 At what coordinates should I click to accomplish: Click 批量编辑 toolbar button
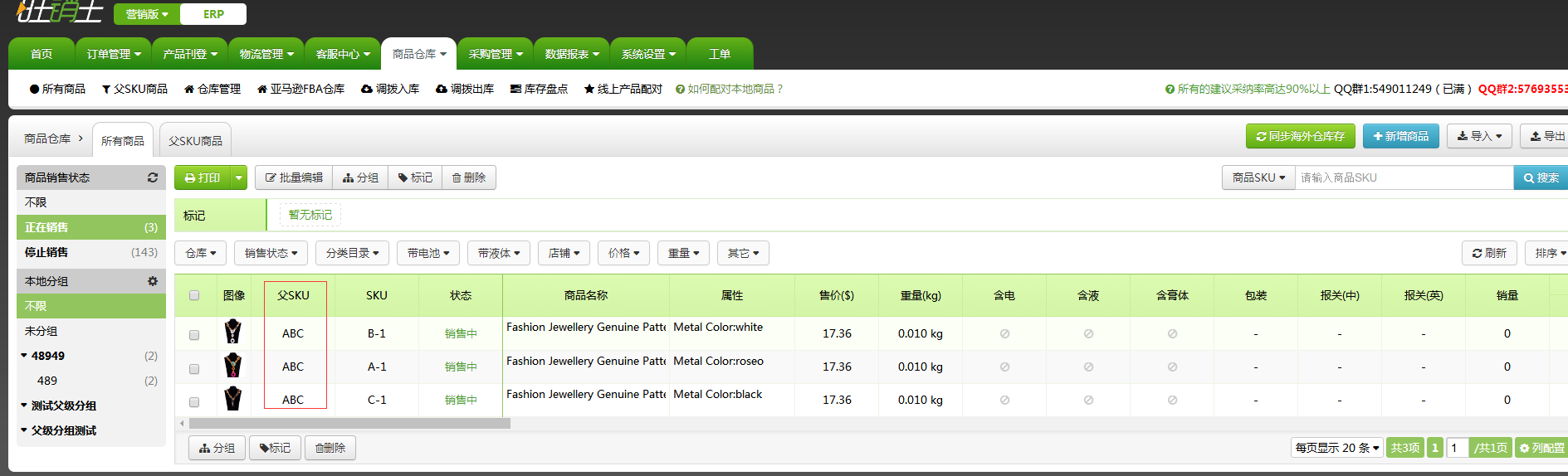[294, 177]
